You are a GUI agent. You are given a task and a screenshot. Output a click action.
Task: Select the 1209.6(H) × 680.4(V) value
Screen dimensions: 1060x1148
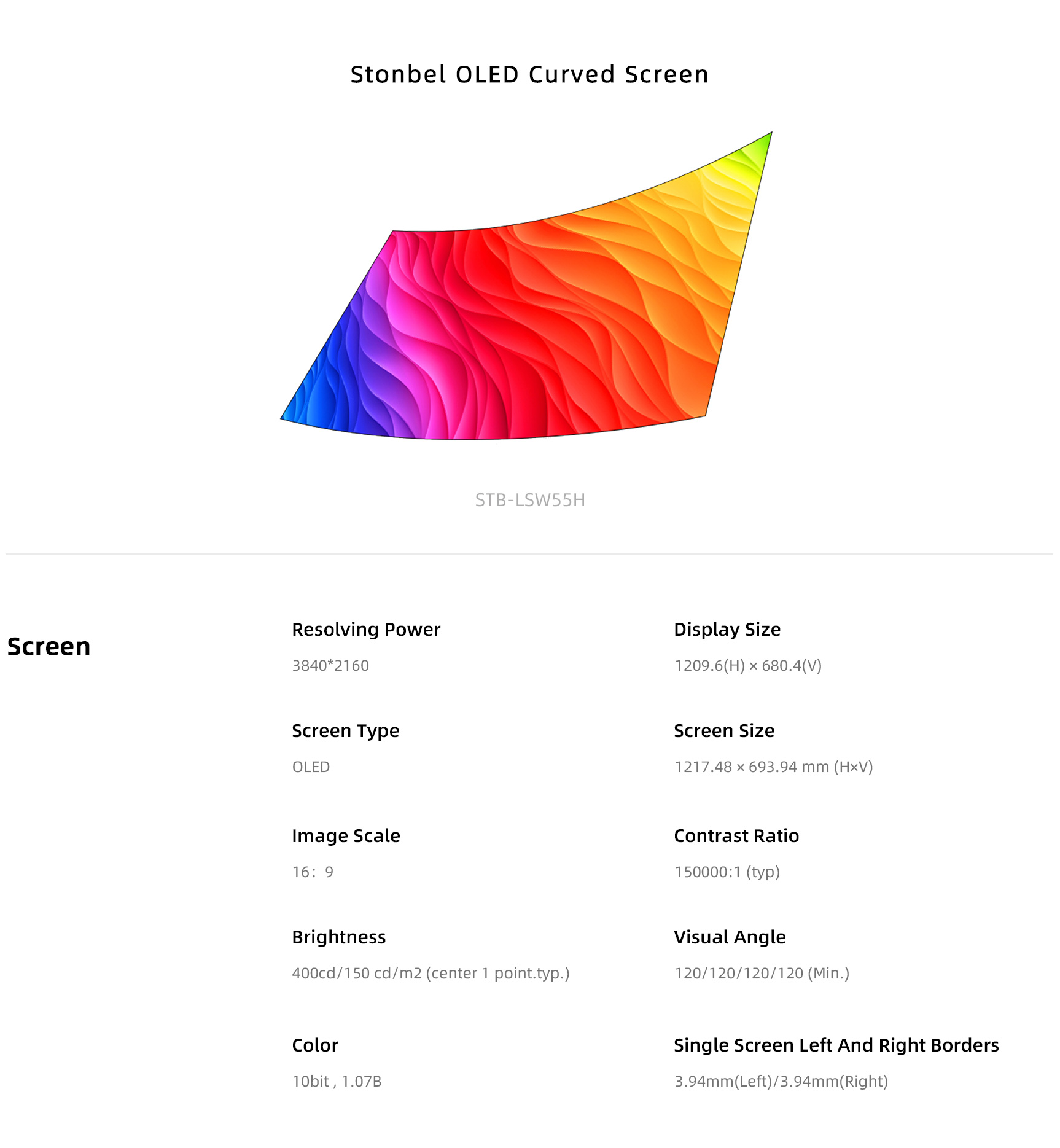[748, 666]
